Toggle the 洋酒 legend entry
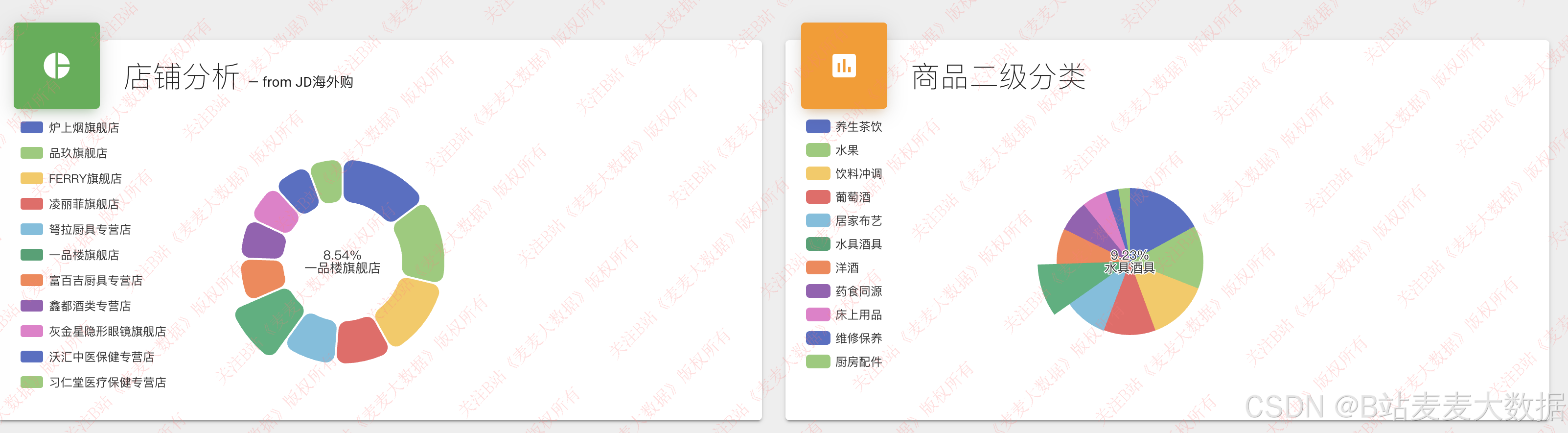This screenshot has width=1568, height=433. coord(832,267)
